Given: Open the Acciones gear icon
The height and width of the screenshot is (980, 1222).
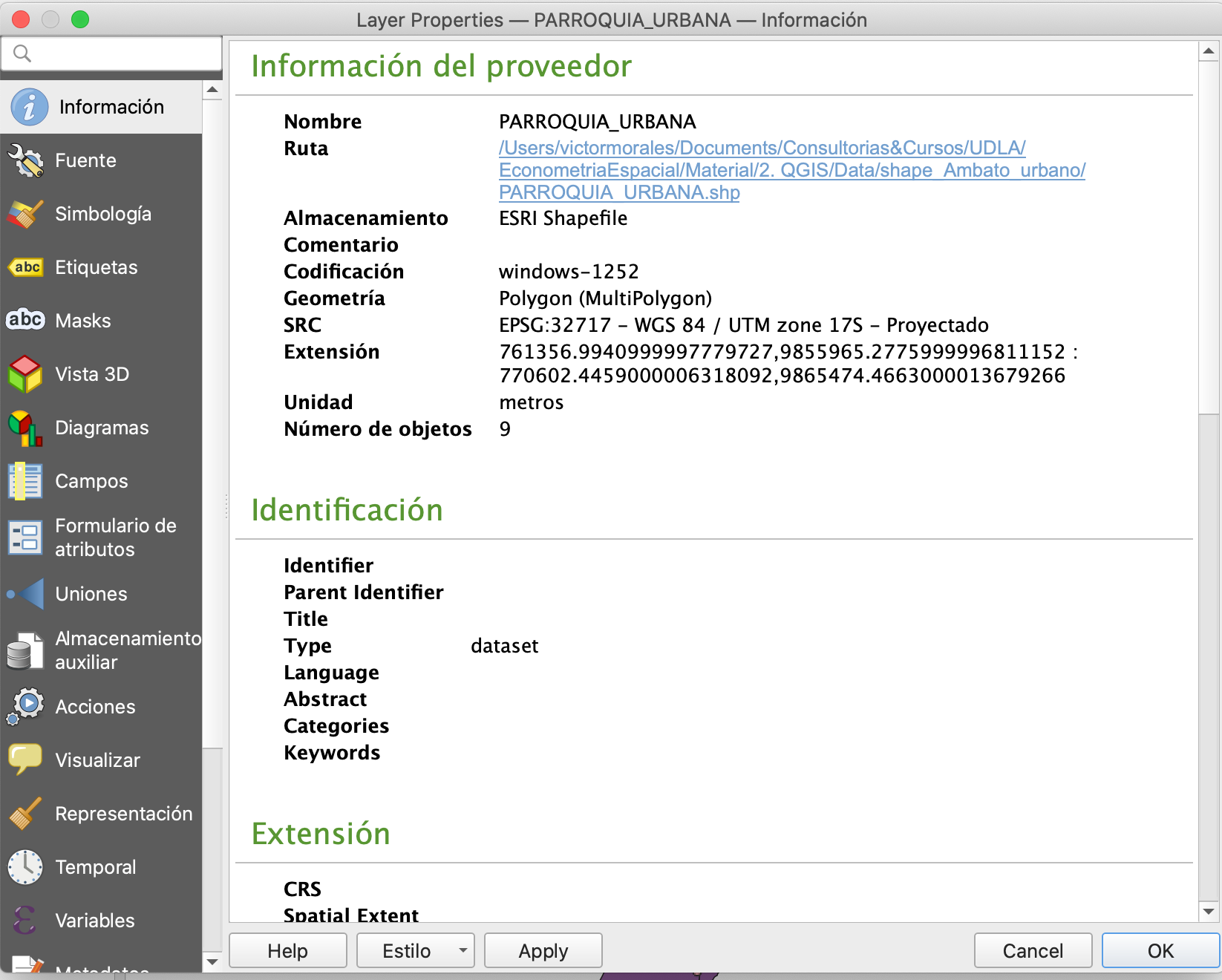Looking at the screenshot, I should coord(26,707).
